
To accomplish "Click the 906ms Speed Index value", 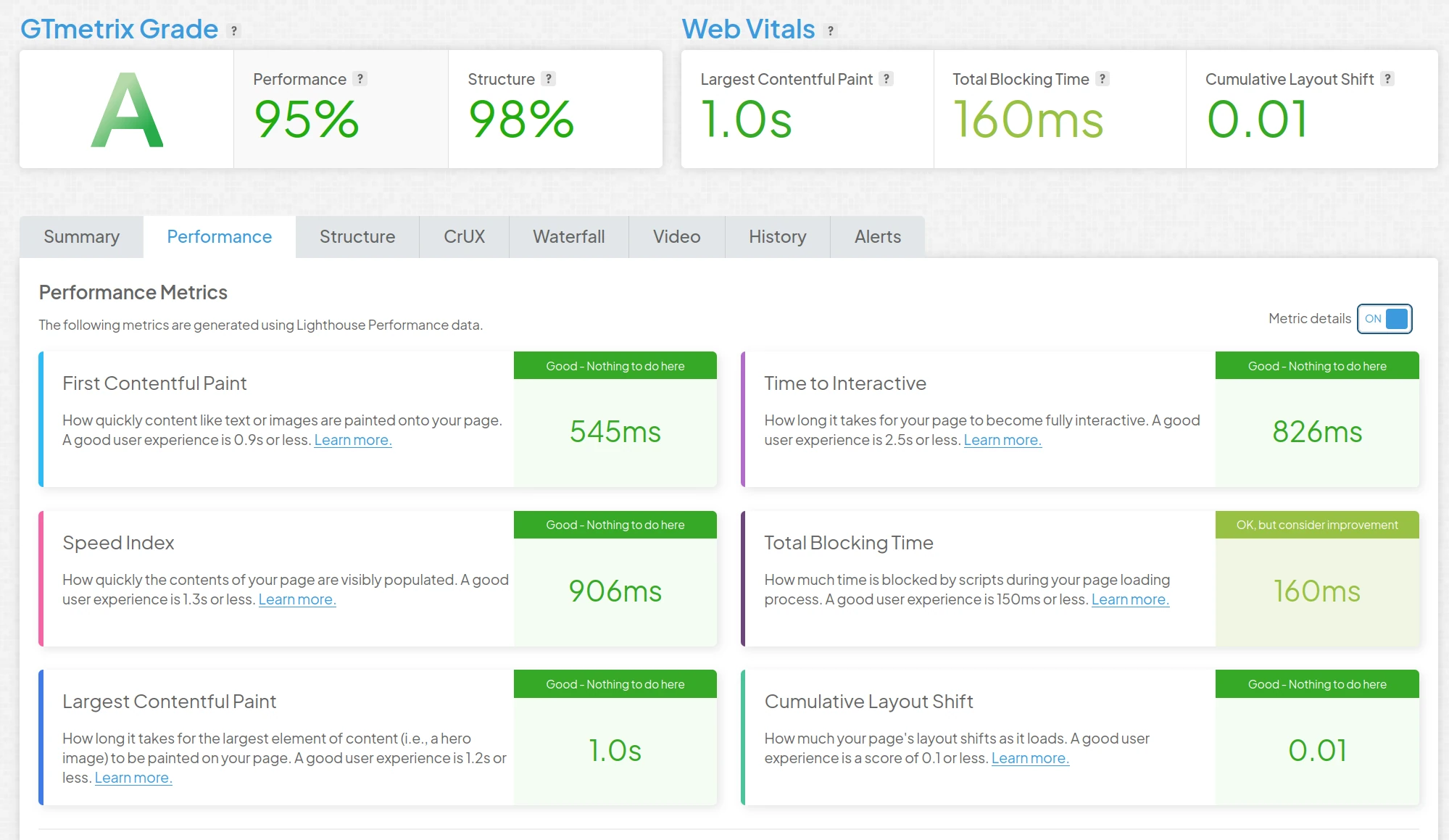I will tap(615, 591).
